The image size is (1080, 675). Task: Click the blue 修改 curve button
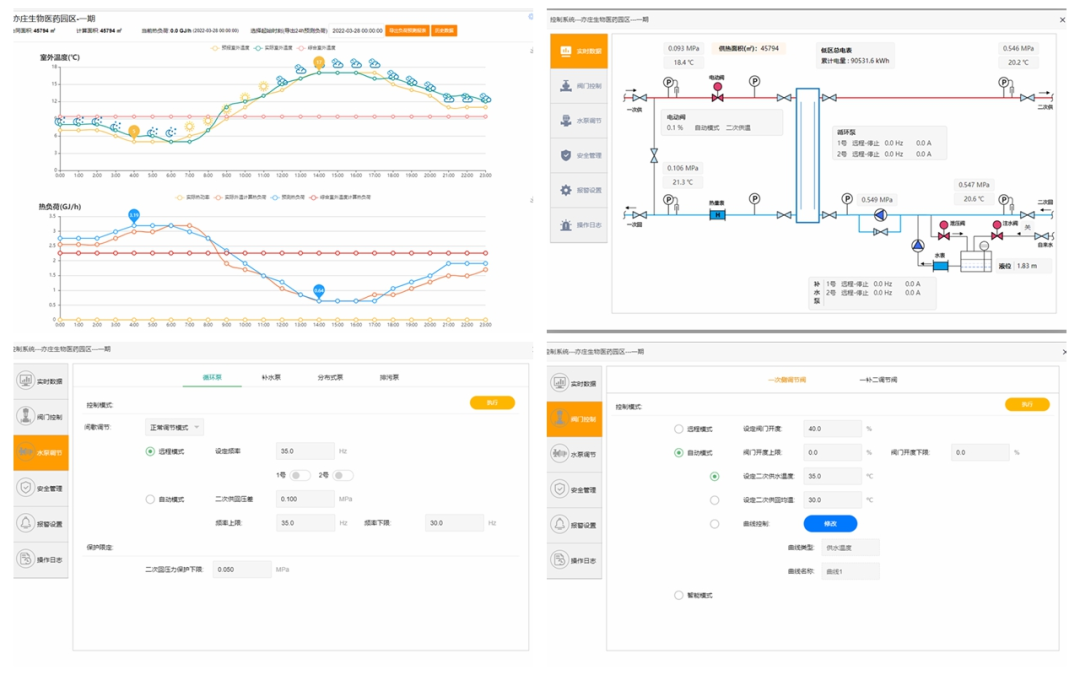pyautogui.click(x=830, y=524)
